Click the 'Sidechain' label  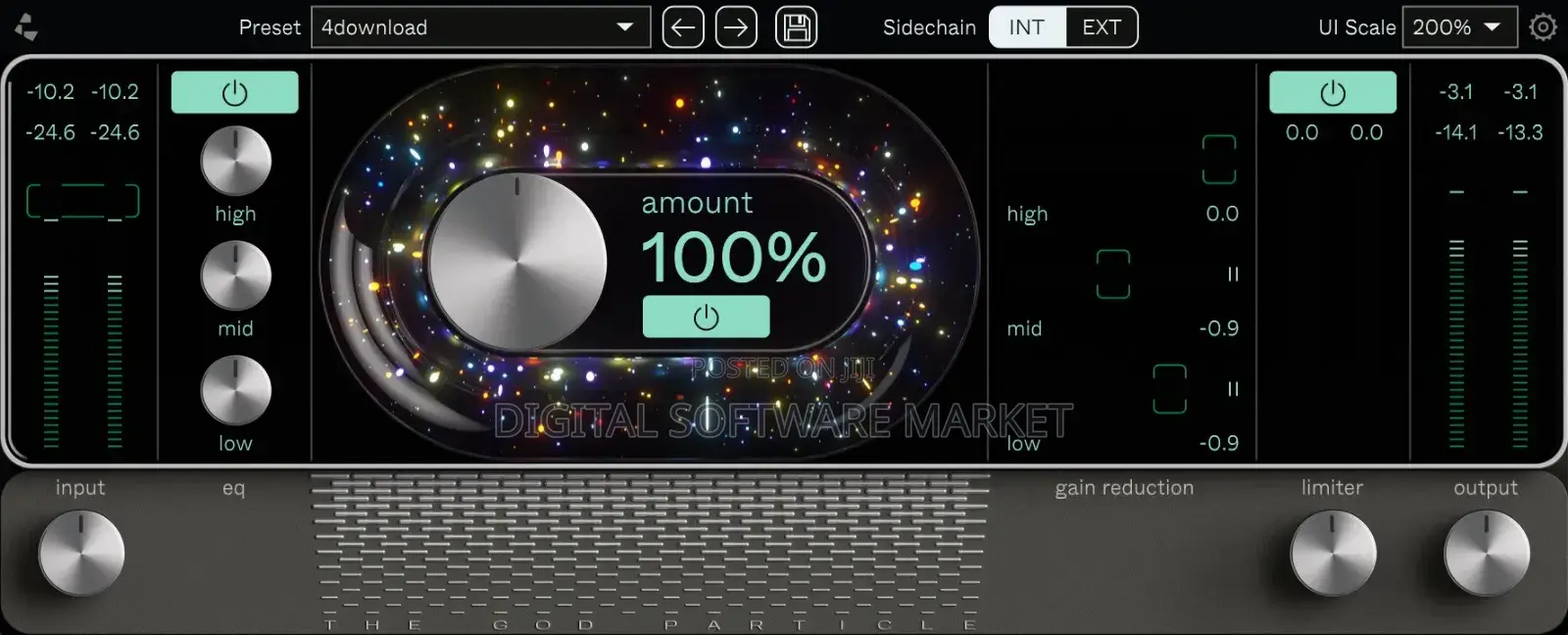[929, 27]
